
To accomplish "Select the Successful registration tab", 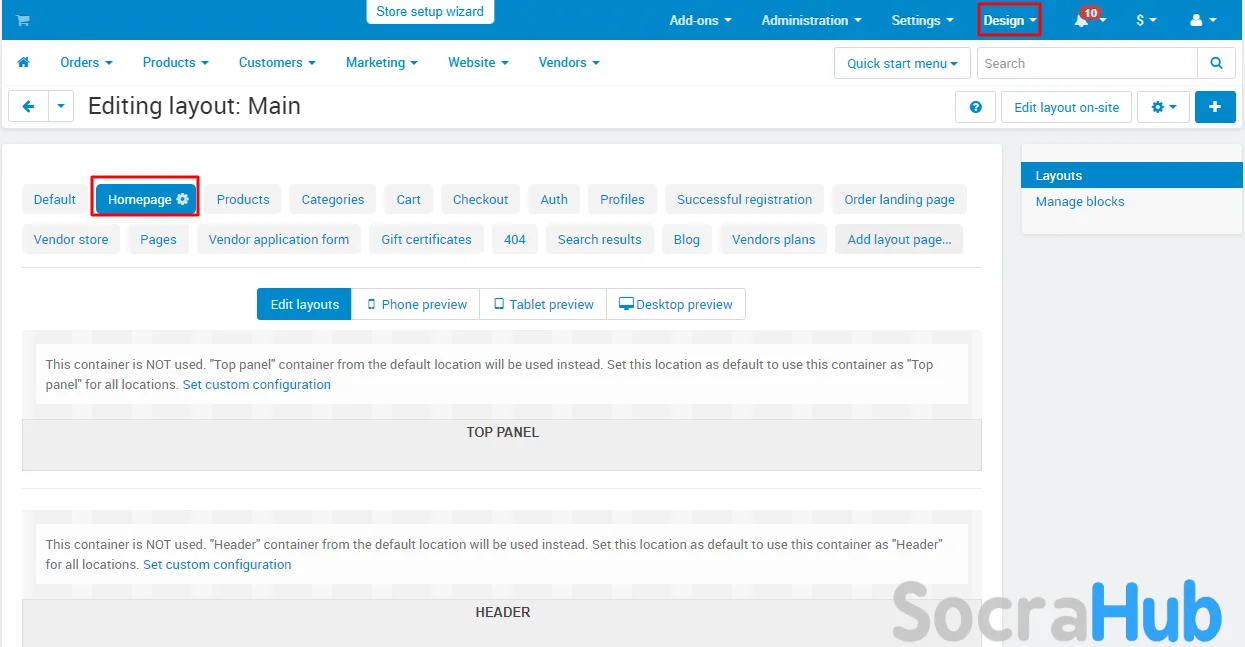I will tap(744, 199).
